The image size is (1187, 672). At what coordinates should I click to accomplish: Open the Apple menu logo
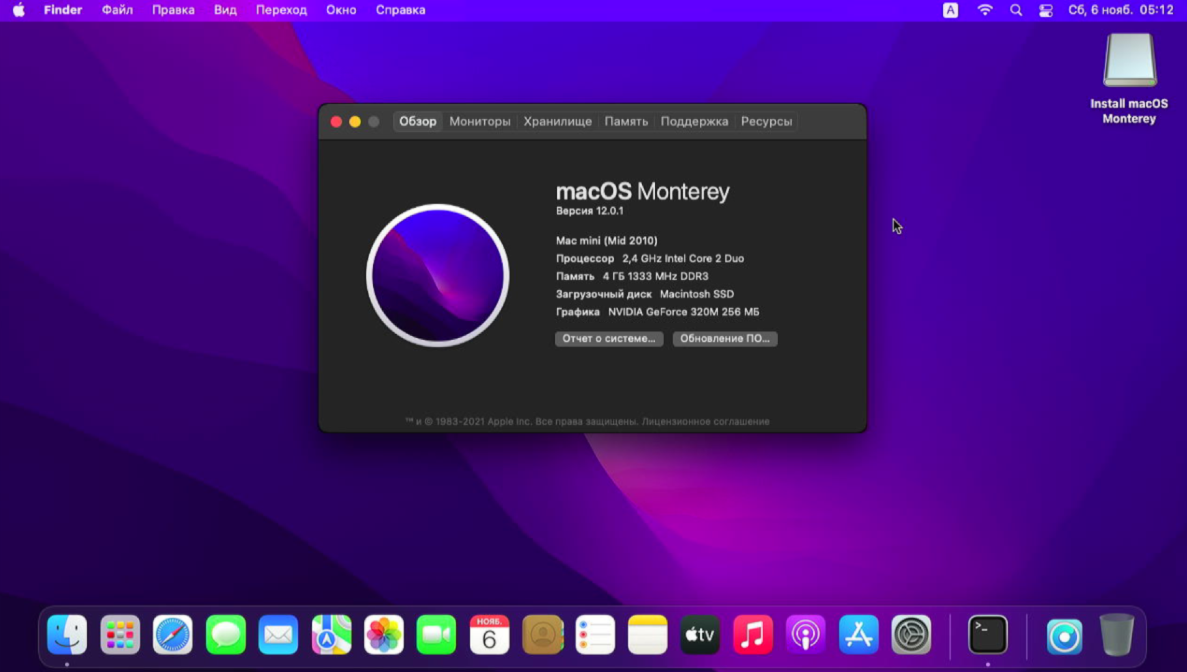point(19,10)
